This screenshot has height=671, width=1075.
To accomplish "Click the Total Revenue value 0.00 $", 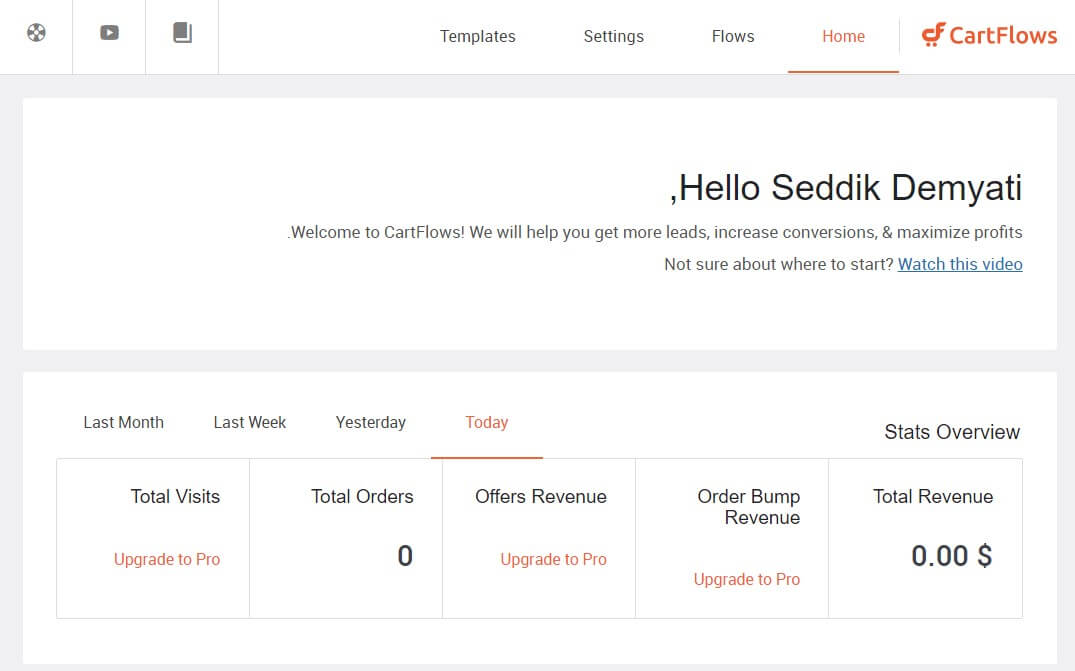I will [952, 556].
